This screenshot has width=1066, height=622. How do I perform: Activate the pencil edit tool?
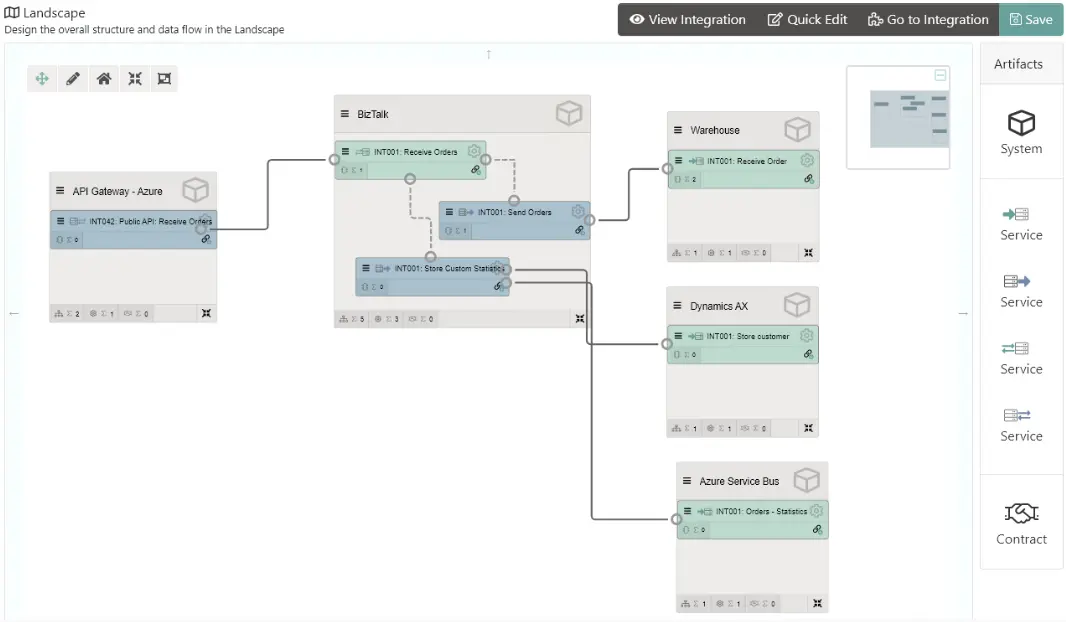point(73,79)
